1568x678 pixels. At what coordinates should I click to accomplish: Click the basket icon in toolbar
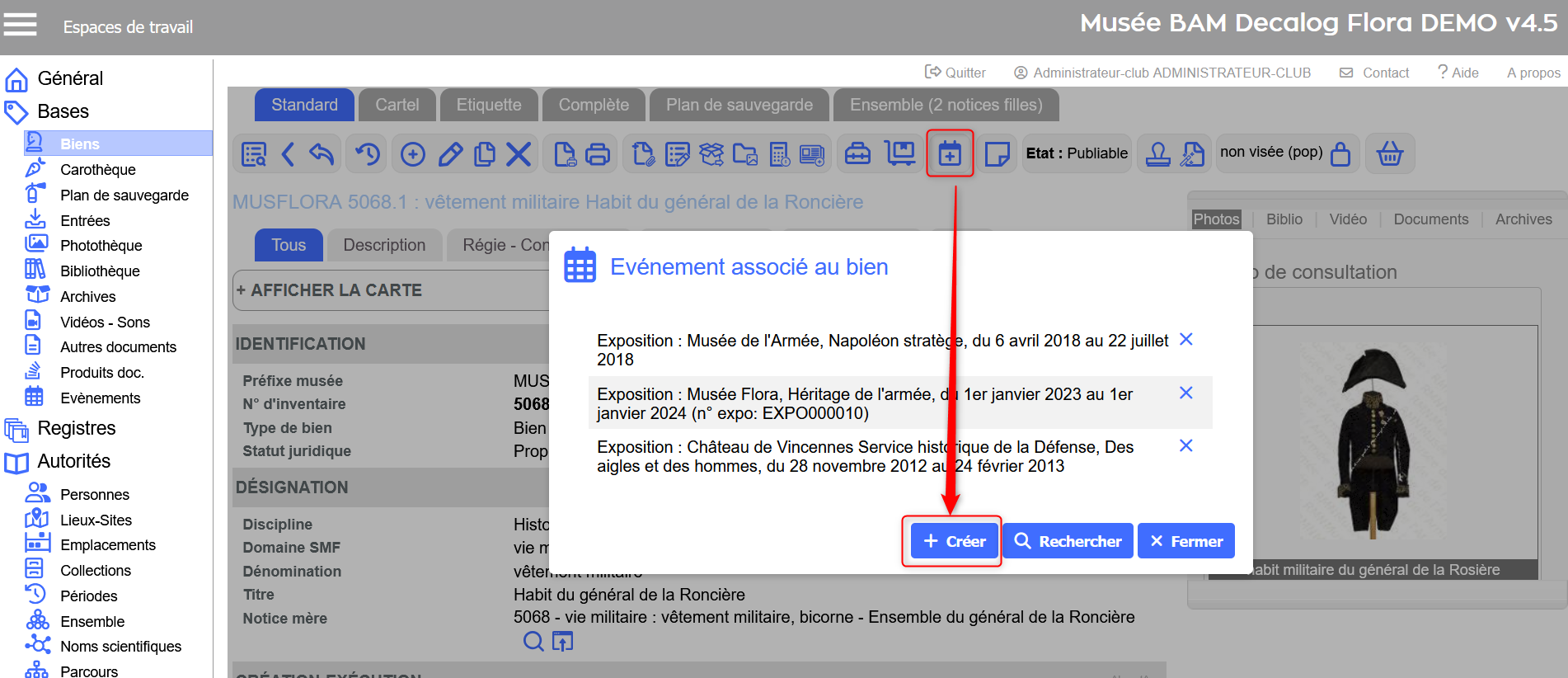[x=1390, y=154]
